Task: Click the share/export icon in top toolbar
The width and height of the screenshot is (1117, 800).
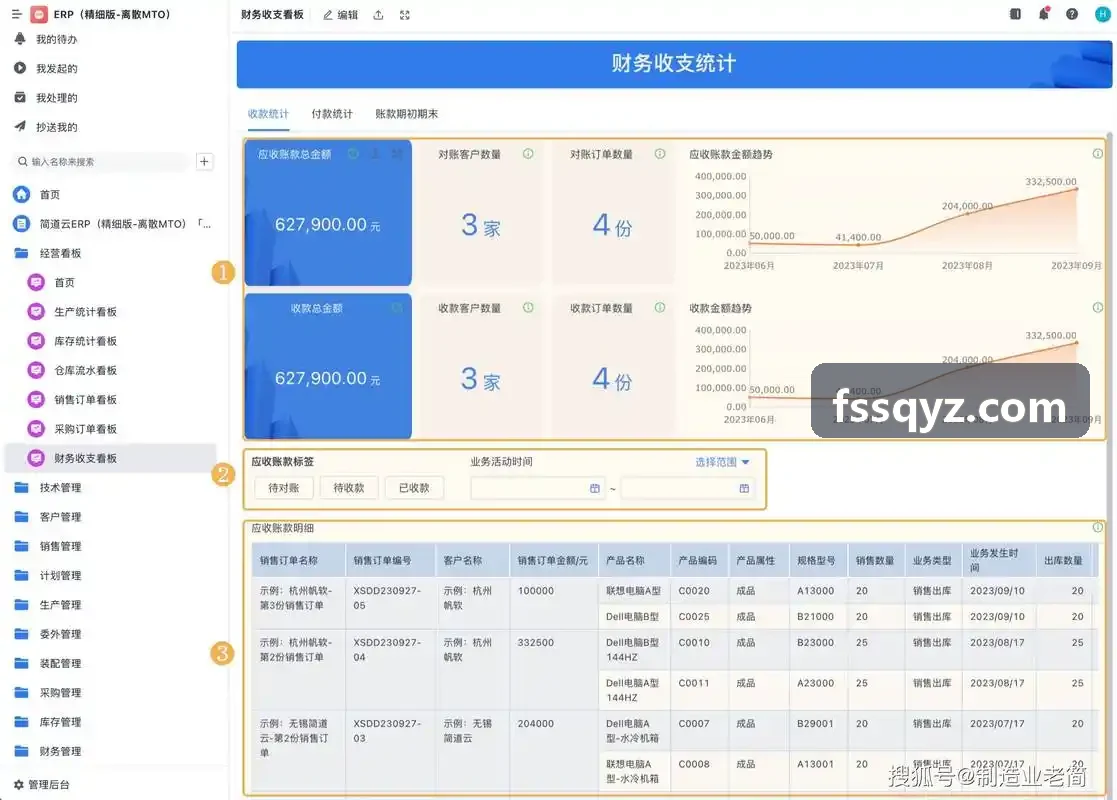Action: coord(378,15)
